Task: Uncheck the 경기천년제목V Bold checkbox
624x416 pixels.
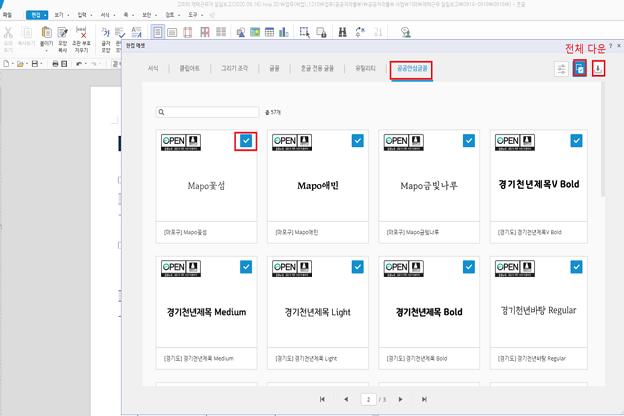Action: click(x=576, y=141)
